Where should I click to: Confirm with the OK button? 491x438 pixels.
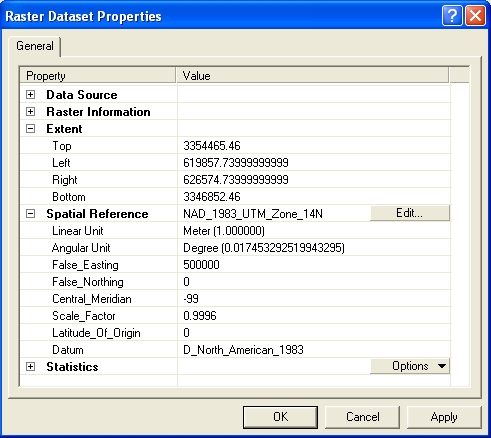280,417
